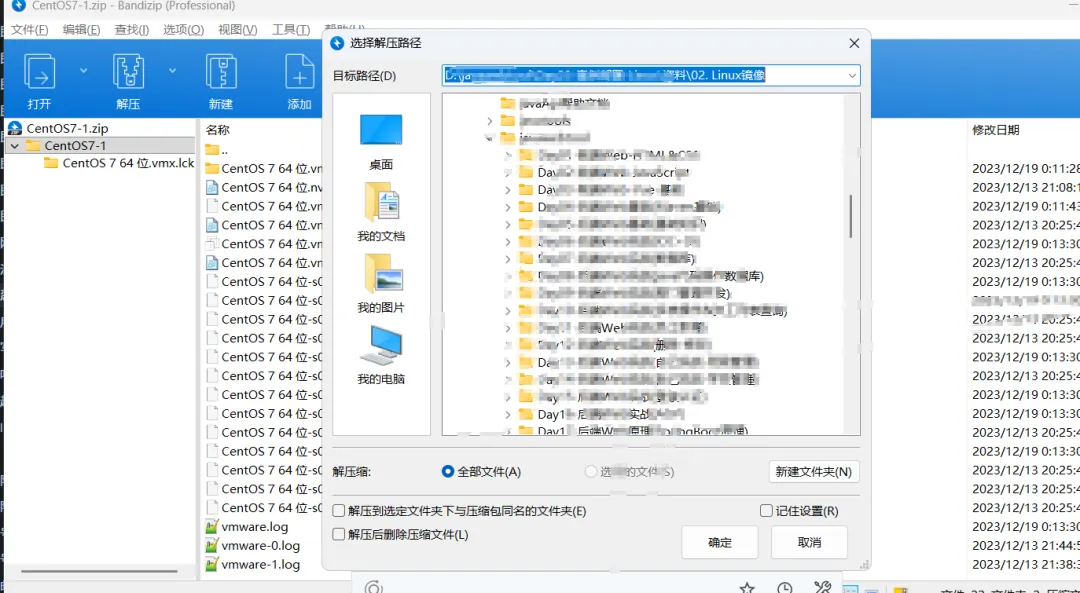
Task: Close the 选择解压路径 dialog
Action: point(854,43)
